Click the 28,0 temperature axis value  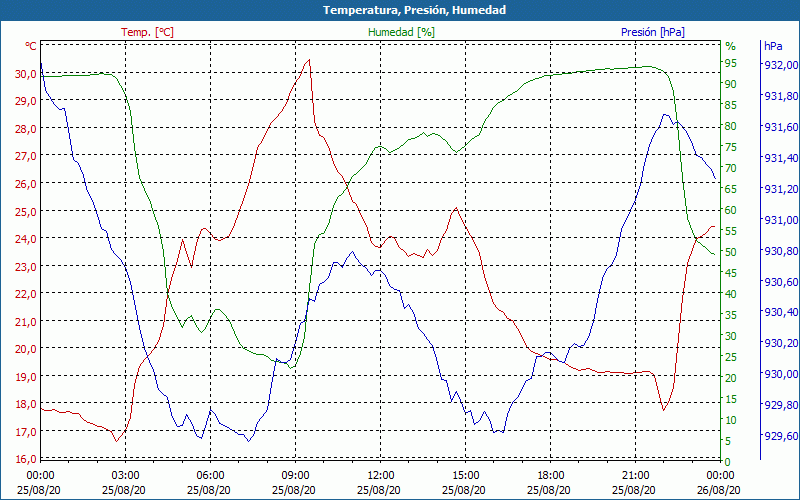(26, 129)
